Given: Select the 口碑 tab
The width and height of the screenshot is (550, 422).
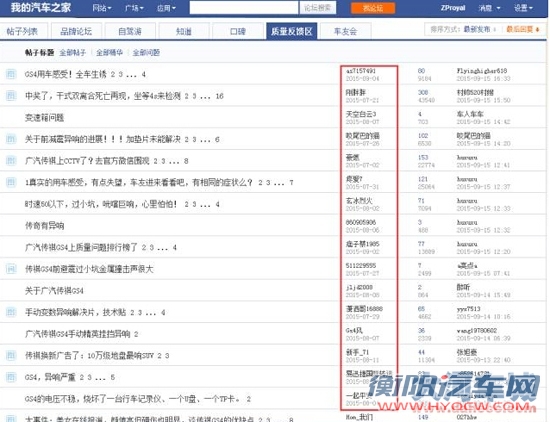Looking at the screenshot, I should coord(237,31).
